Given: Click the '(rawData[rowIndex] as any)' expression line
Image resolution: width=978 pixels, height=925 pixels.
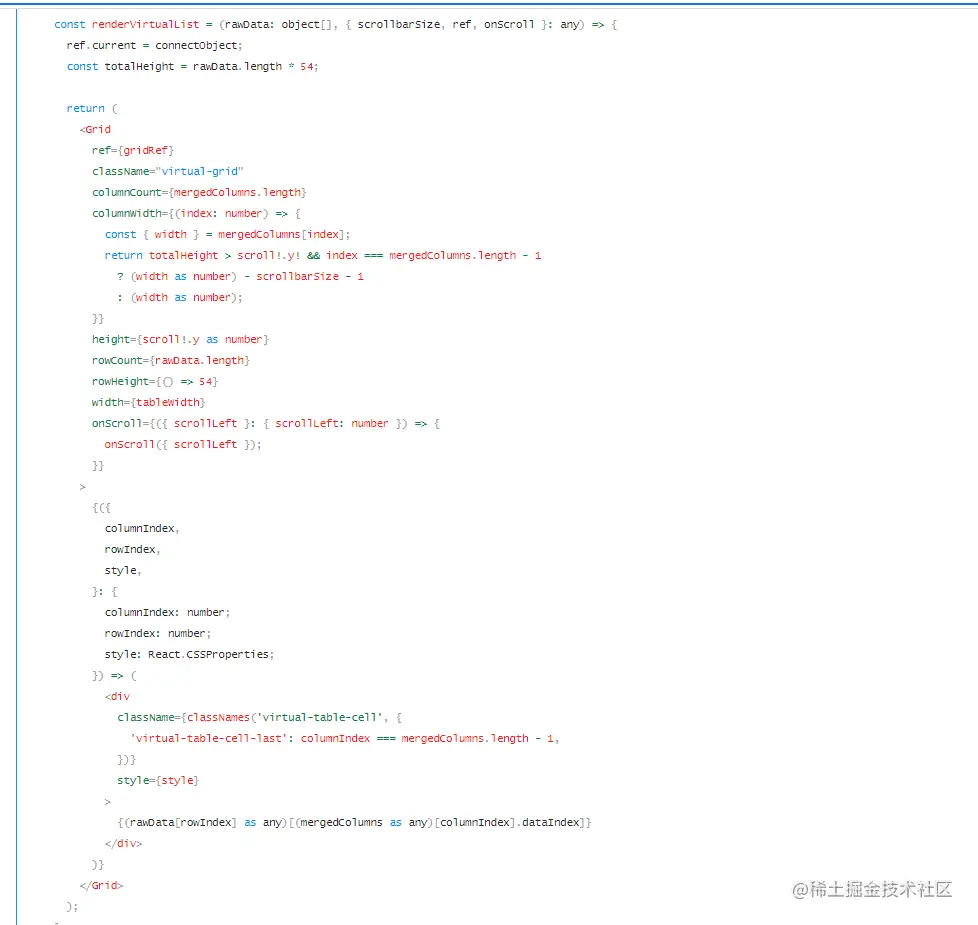Looking at the screenshot, I should pyautogui.click(x=354, y=823).
